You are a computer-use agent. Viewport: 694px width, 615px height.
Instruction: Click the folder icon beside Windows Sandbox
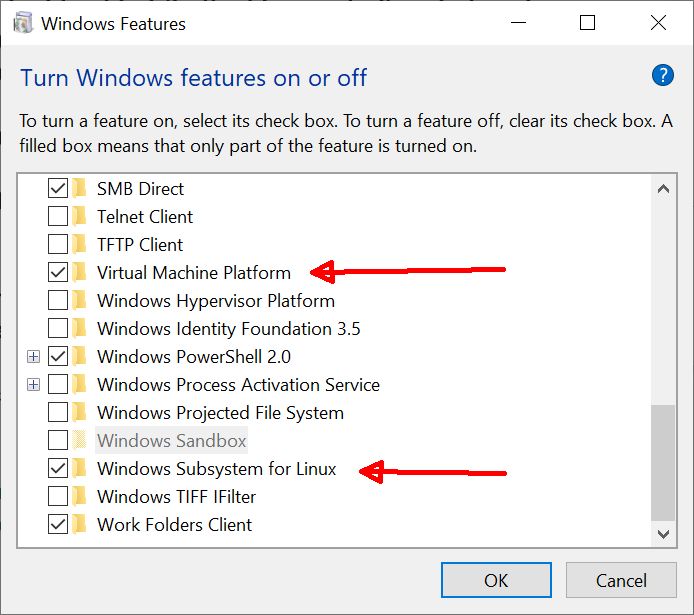coord(79,440)
